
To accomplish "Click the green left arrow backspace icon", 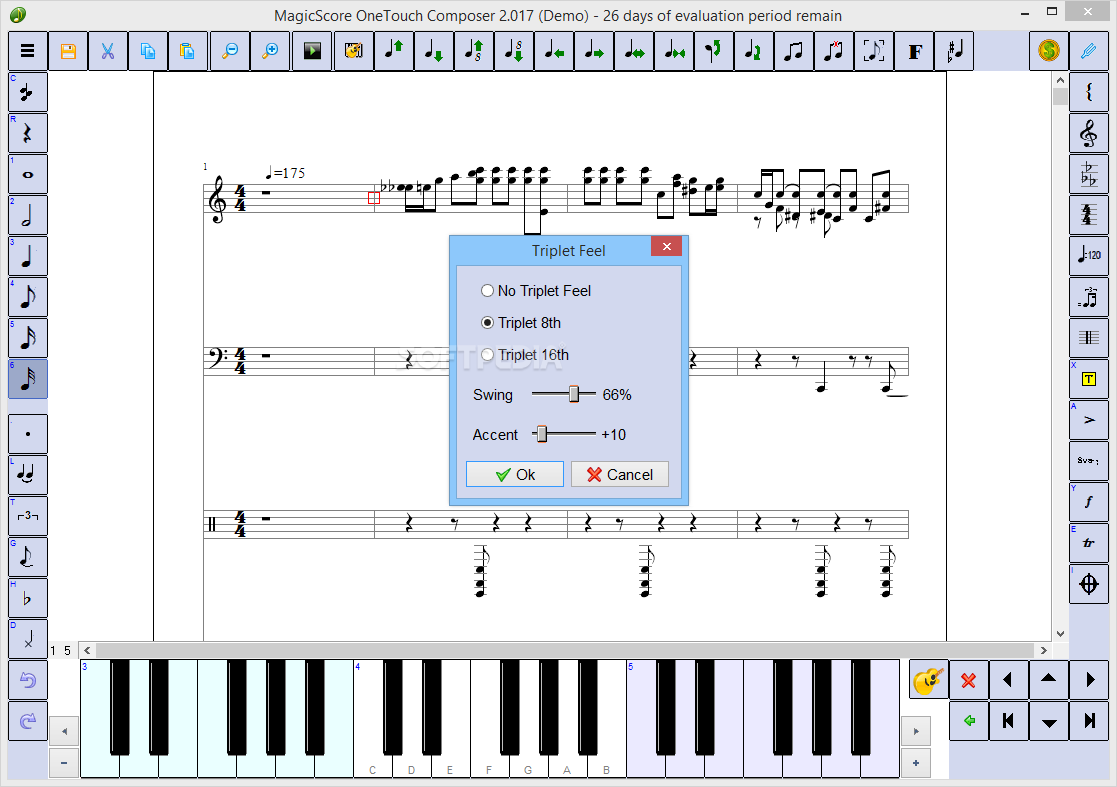I will click(968, 721).
